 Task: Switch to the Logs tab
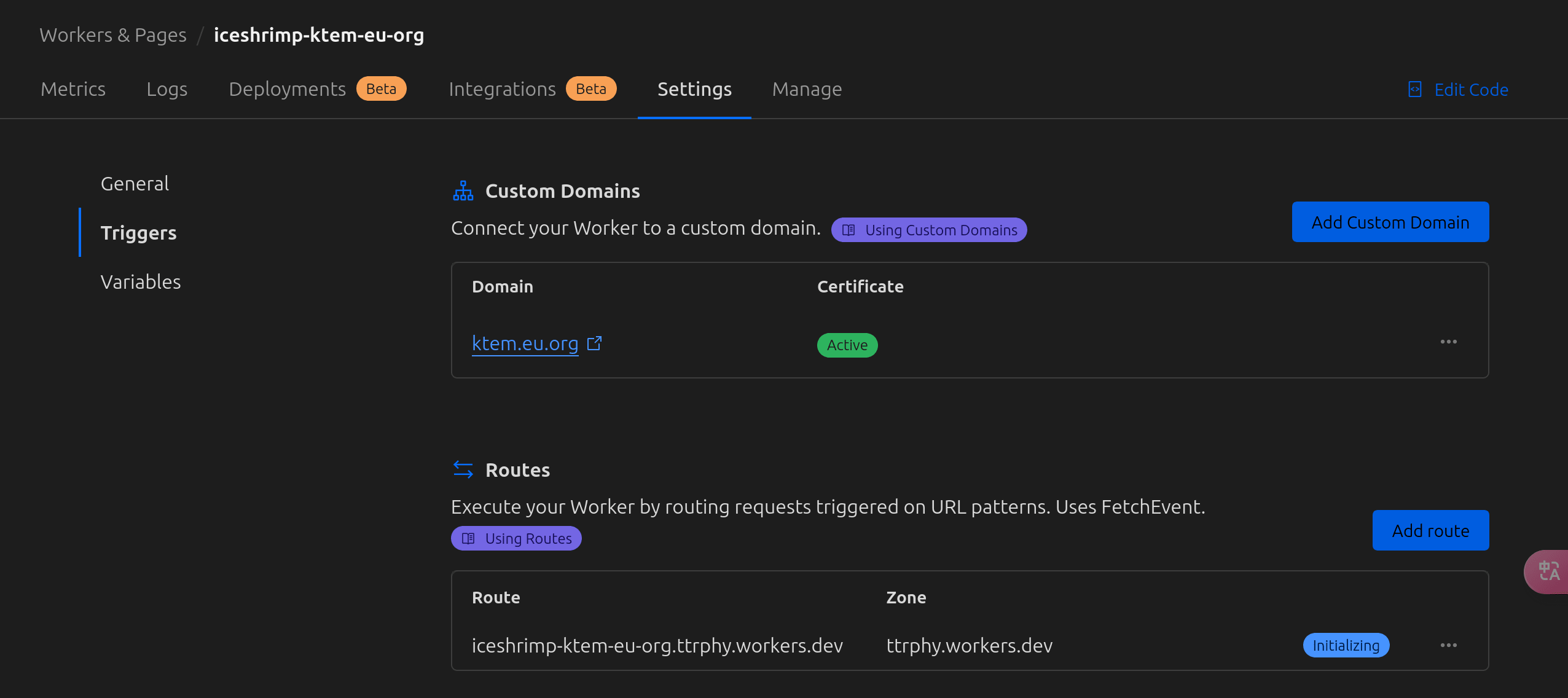click(167, 89)
